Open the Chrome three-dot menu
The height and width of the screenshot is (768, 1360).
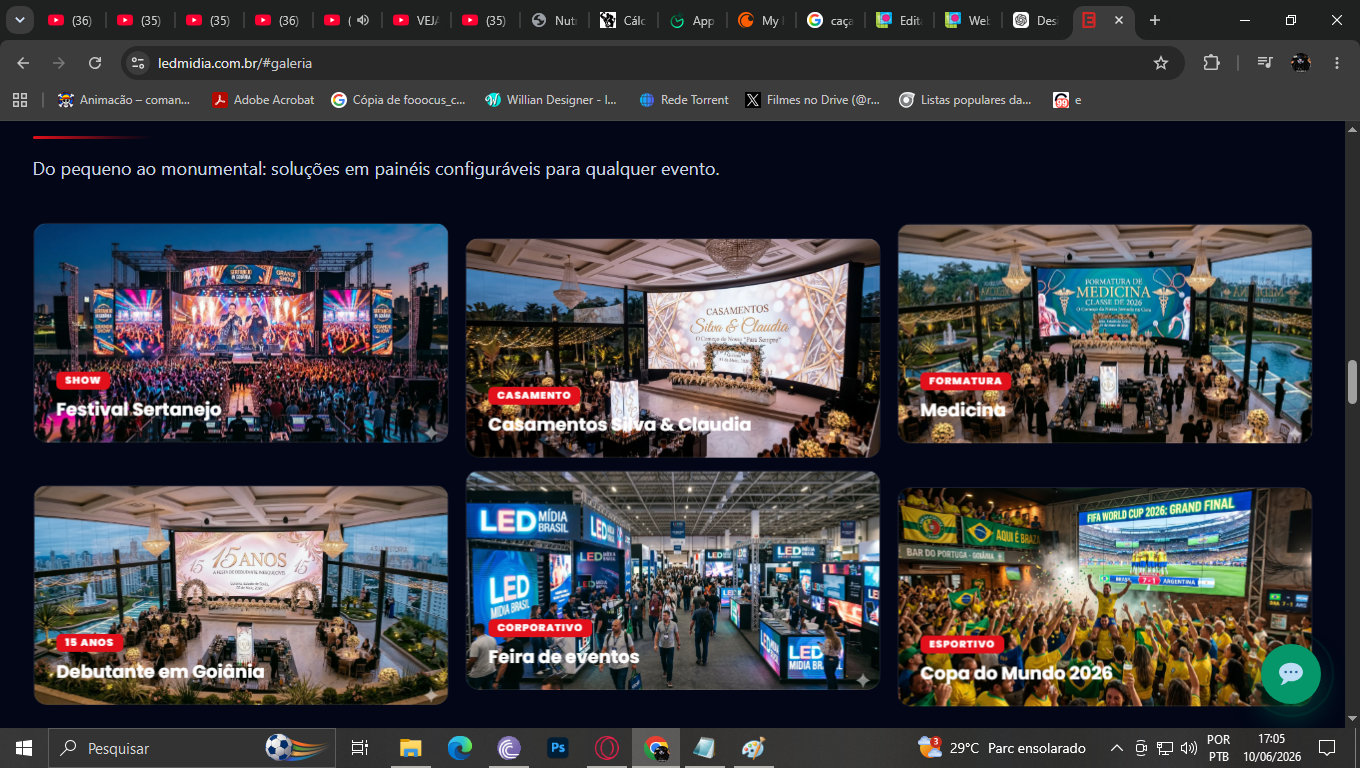[x=1337, y=63]
